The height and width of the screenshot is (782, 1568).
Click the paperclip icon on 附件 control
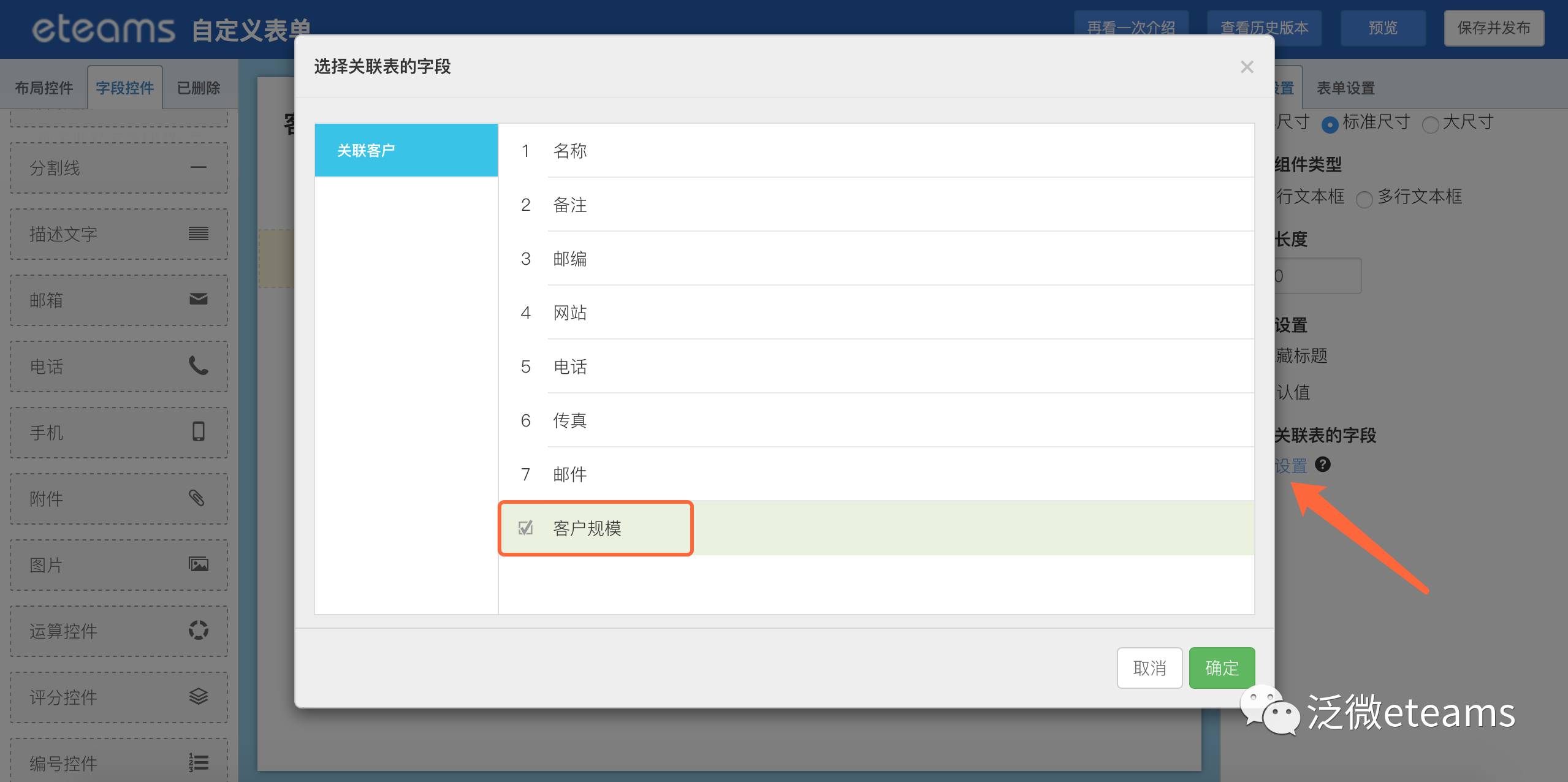click(x=197, y=498)
